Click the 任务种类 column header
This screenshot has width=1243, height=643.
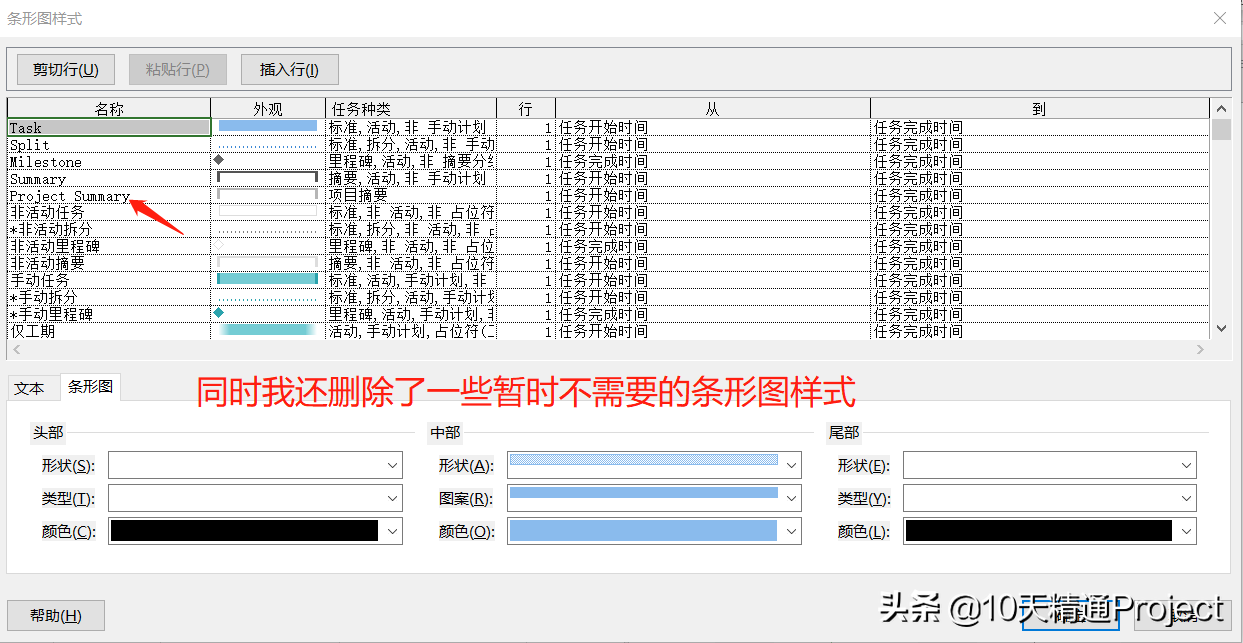tap(411, 109)
